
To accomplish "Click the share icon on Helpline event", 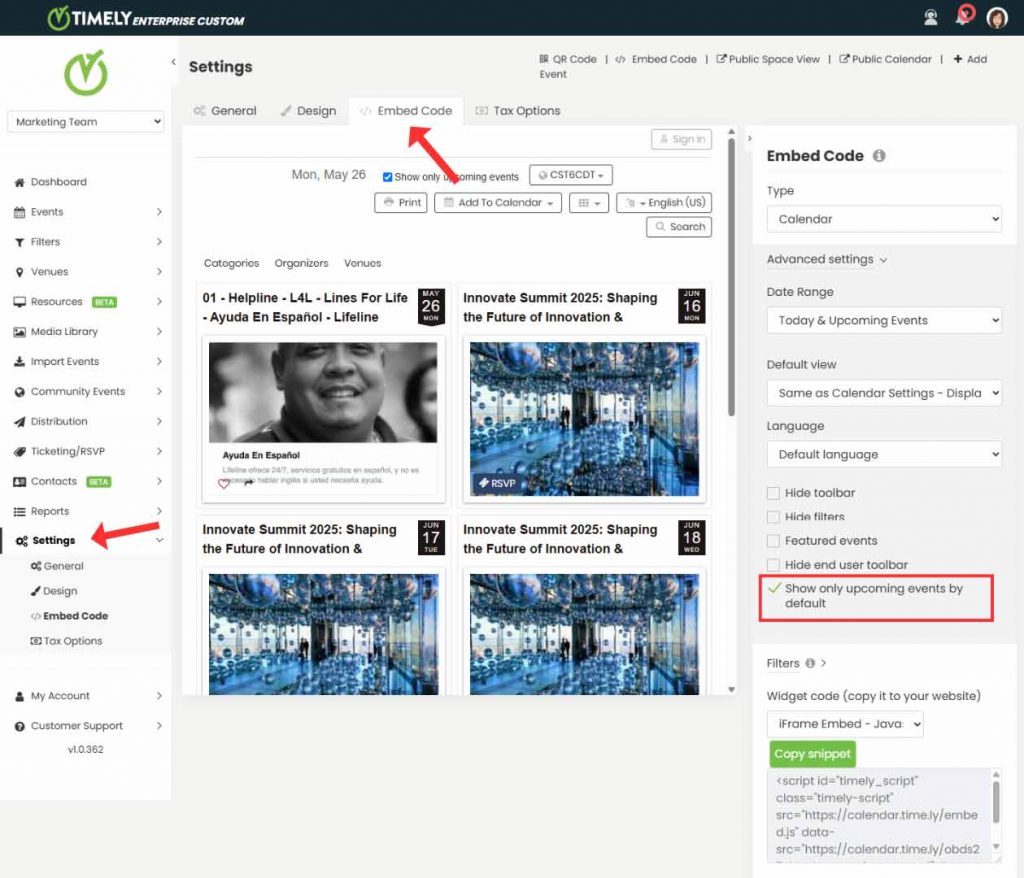I will pos(248,482).
